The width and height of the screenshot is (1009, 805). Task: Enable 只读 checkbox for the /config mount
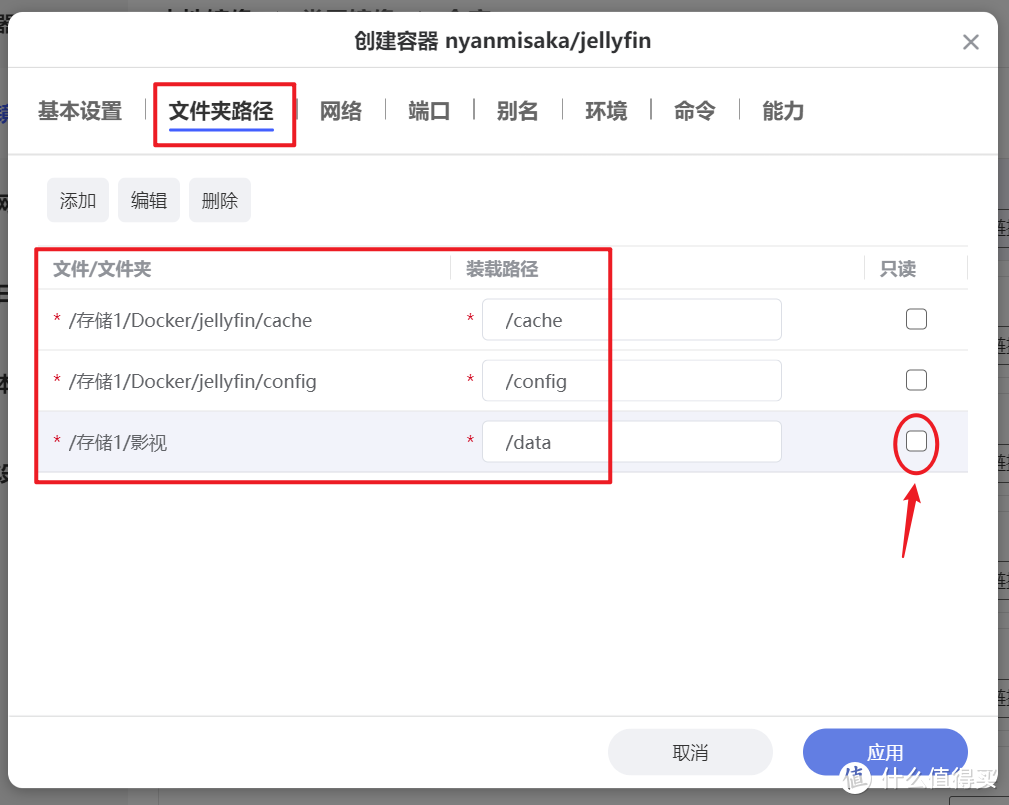click(916, 380)
